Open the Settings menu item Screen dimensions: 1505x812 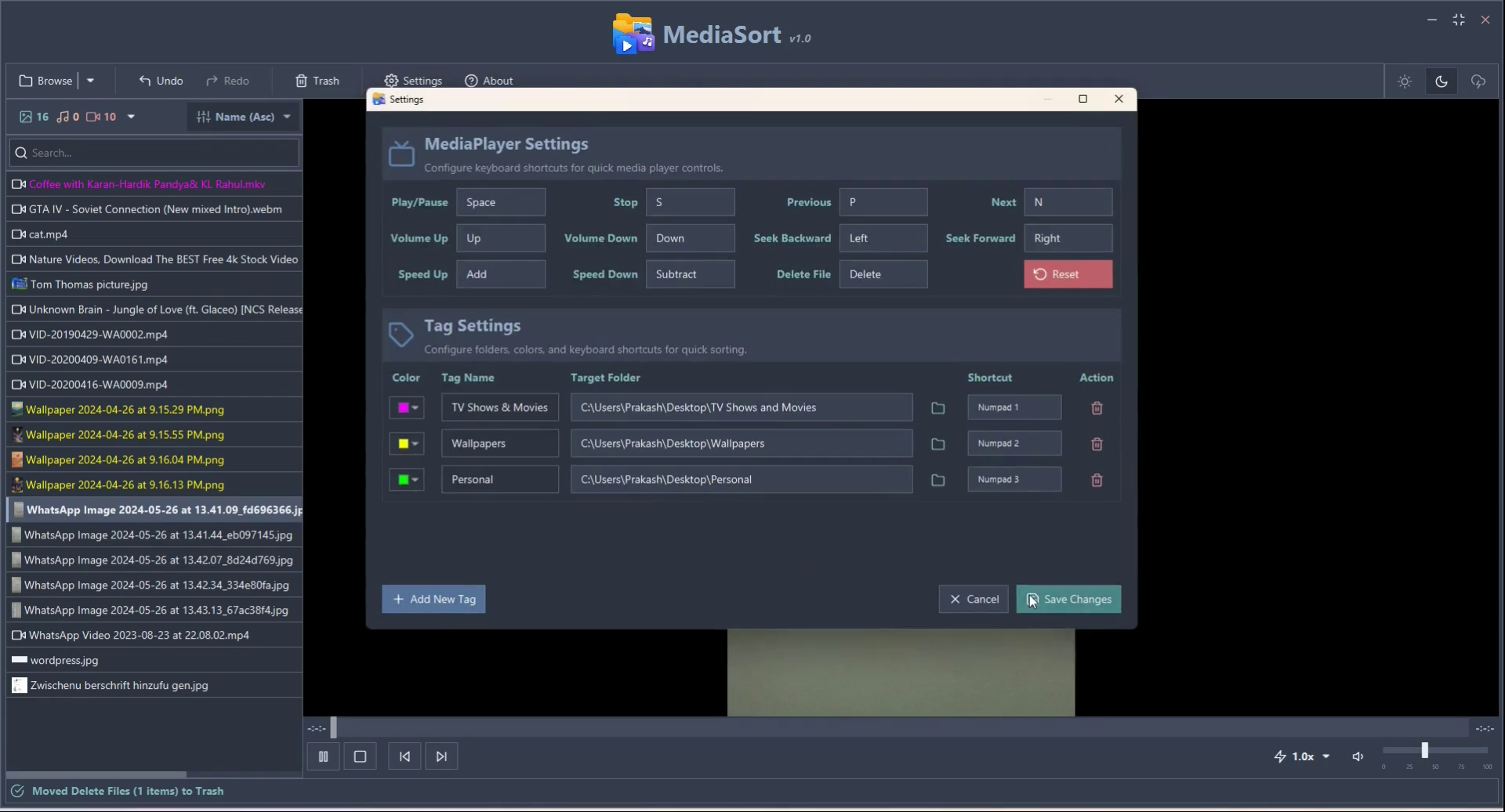point(413,81)
